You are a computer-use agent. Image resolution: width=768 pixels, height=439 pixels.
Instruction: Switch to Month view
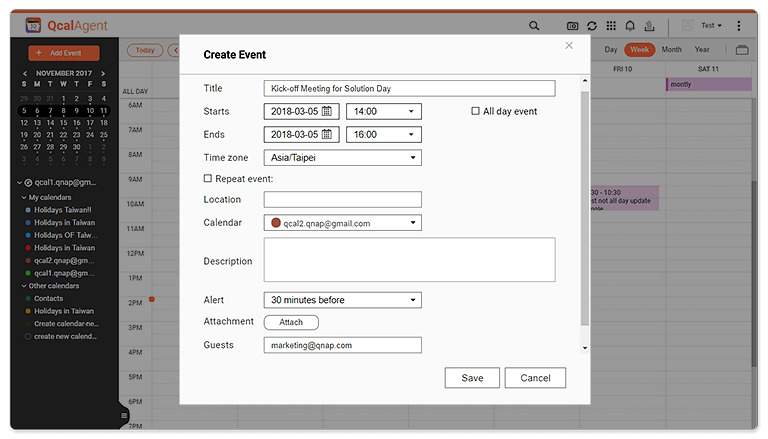[671, 49]
